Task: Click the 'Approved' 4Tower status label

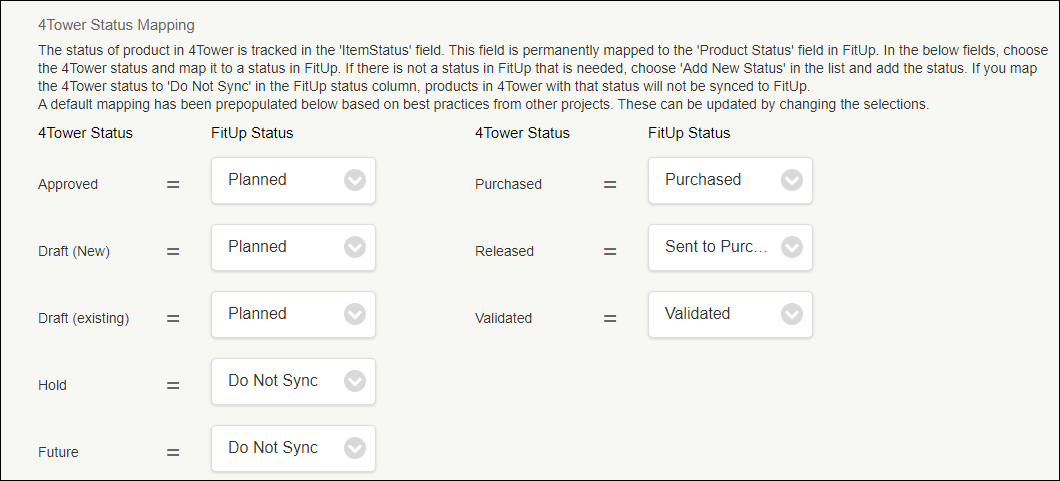Action: point(69,184)
